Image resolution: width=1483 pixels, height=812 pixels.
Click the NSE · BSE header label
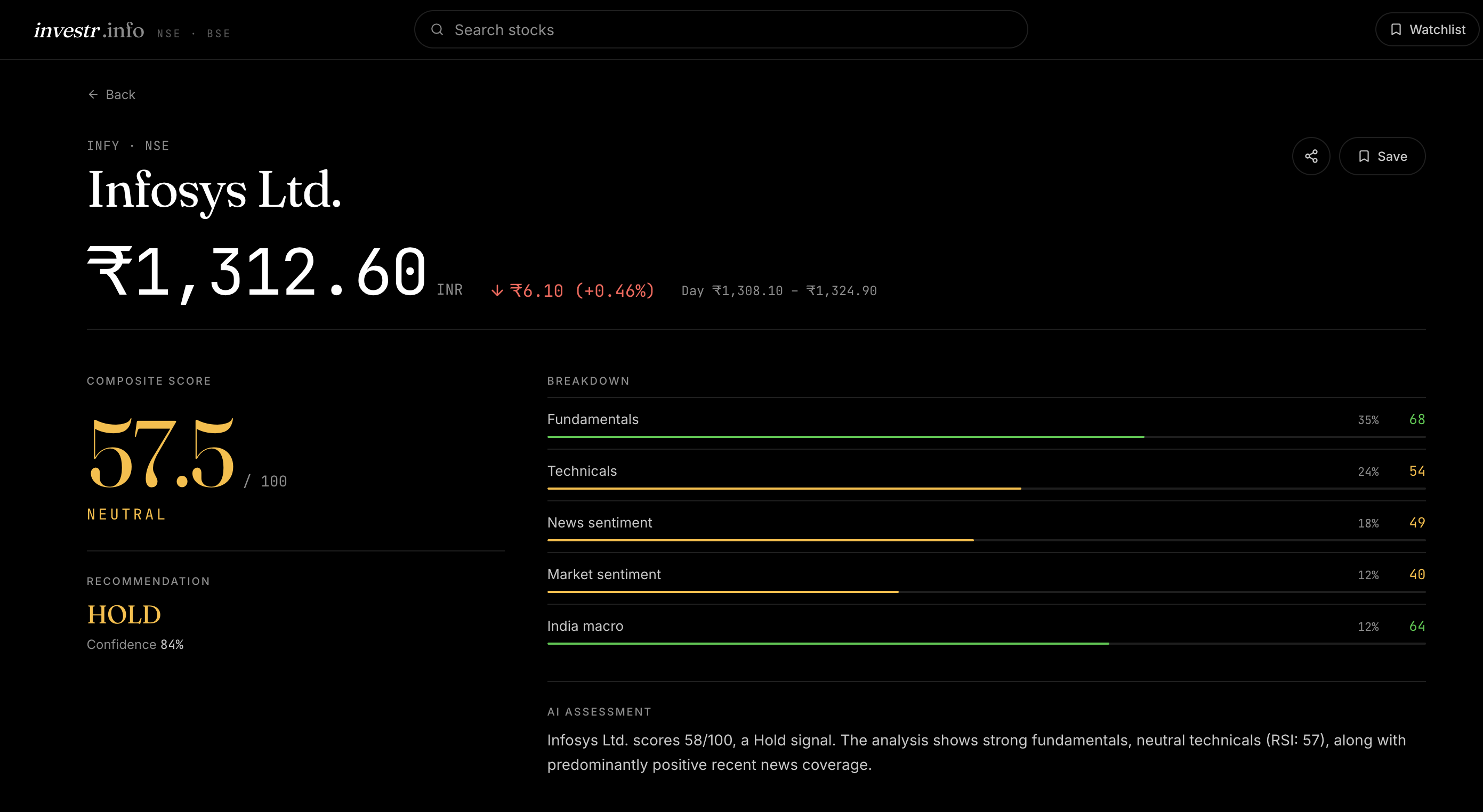coord(194,34)
